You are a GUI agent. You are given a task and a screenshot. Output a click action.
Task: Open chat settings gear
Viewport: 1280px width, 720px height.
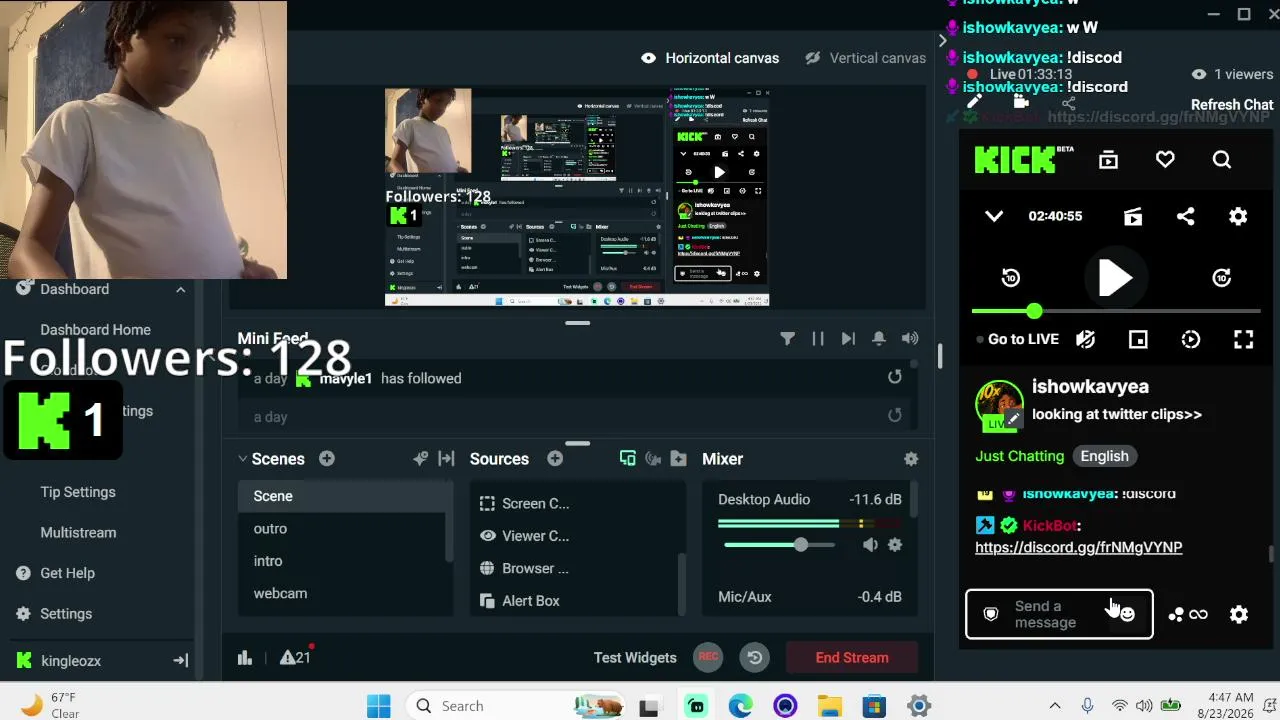(x=1239, y=614)
